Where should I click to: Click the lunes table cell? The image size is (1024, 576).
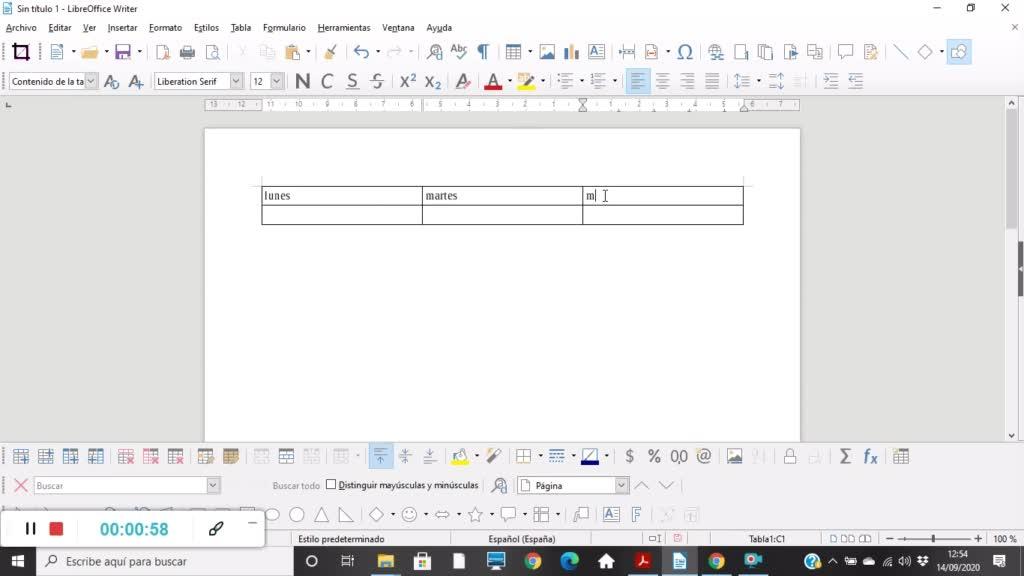(342, 195)
